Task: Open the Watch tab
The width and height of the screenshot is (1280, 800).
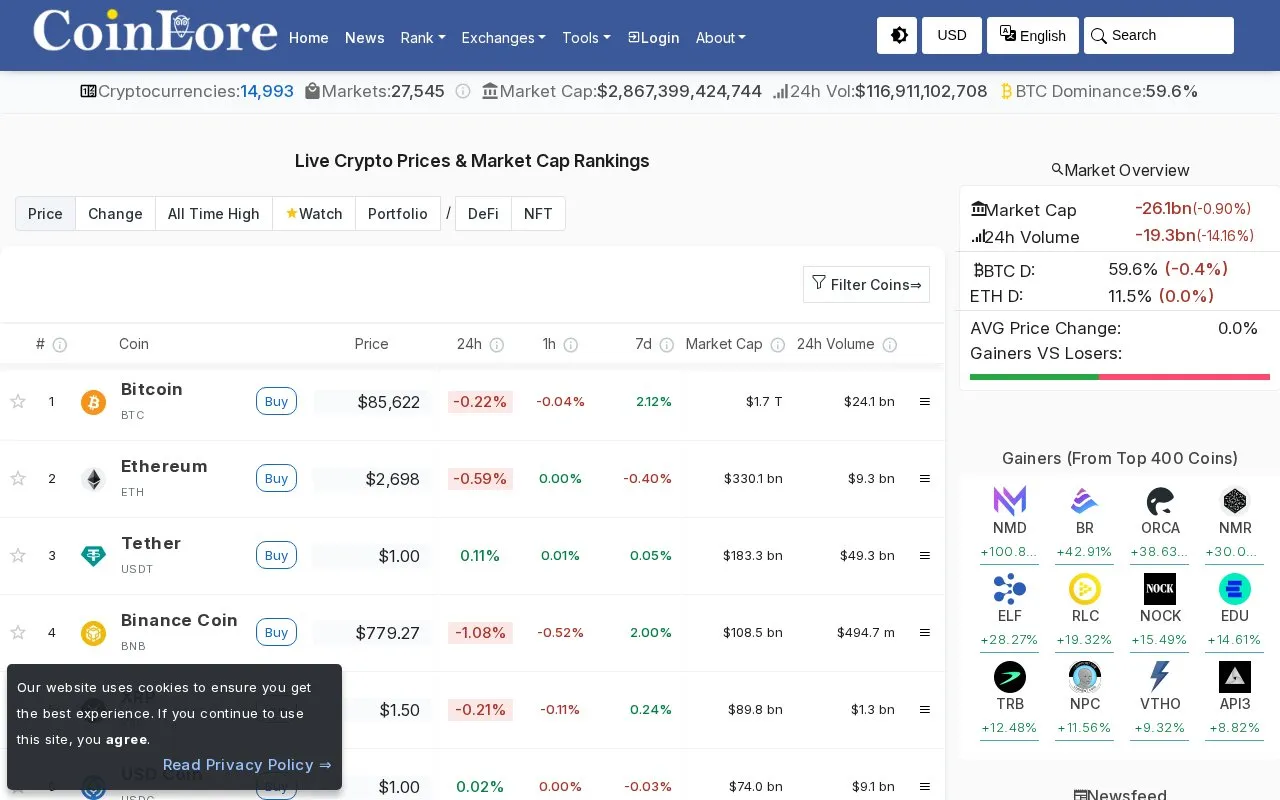Action: pos(314,214)
